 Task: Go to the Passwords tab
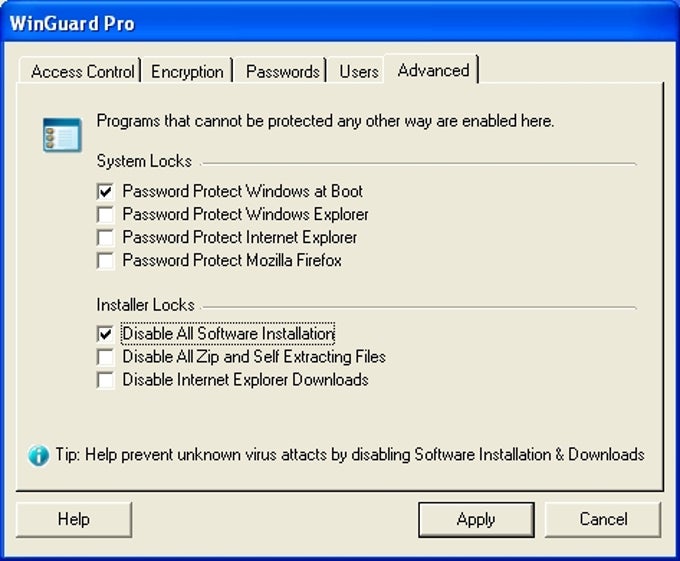282,72
